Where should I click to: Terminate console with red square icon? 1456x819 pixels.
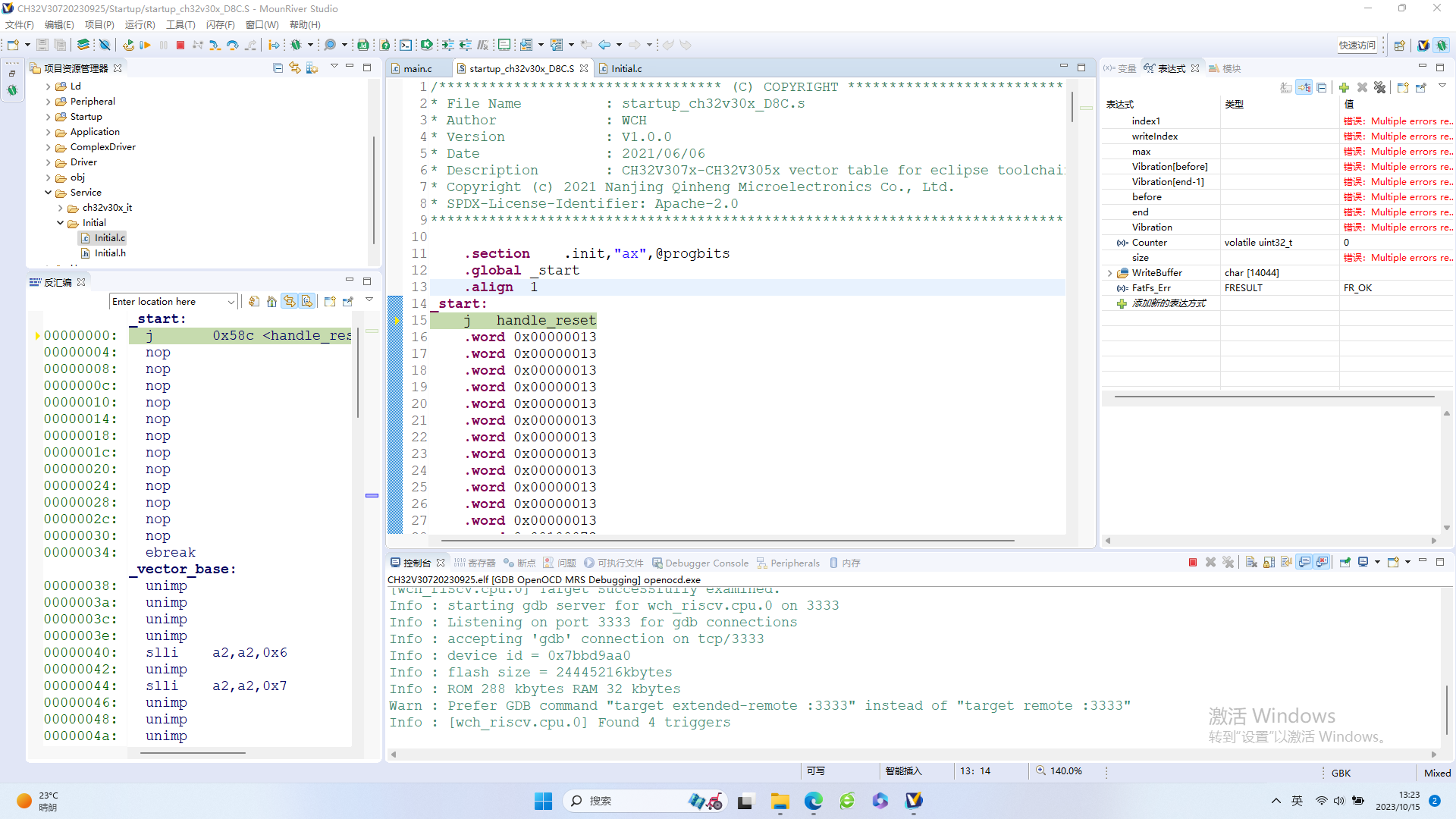click(x=1193, y=562)
